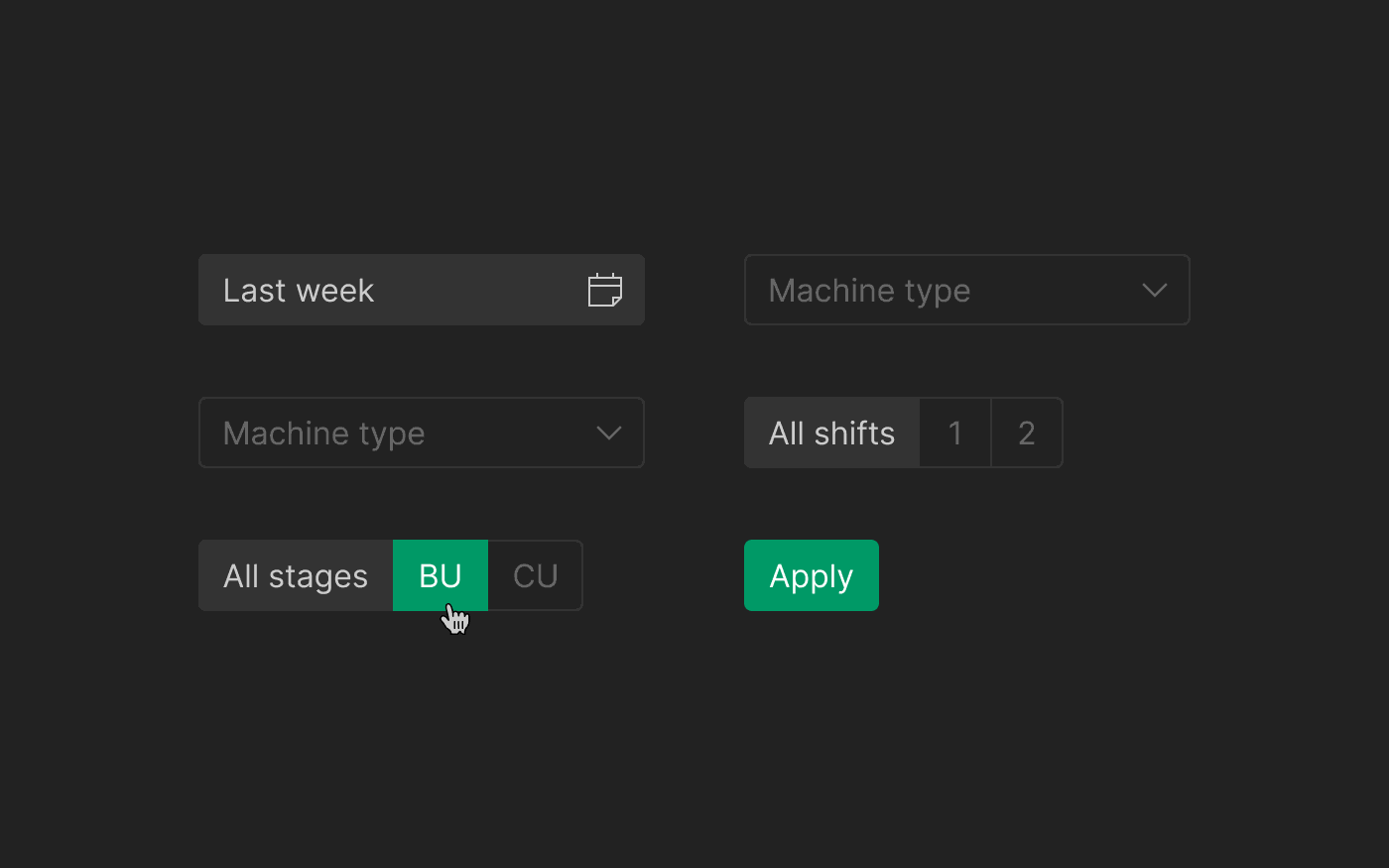The width and height of the screenshot is (1389, 868).
Task: Select the All shifts segment
Action: click(x=831, y=433)
